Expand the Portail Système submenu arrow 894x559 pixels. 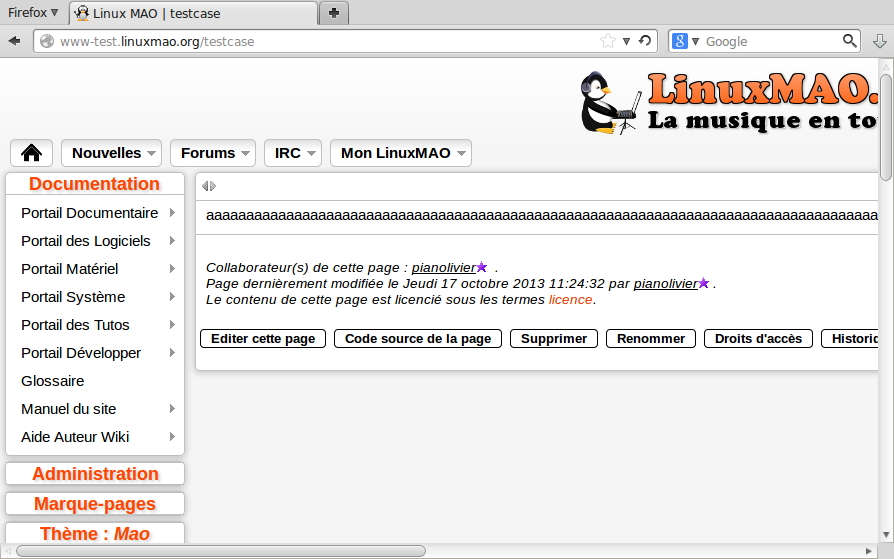pyautogui.click(x=172, y=297)
